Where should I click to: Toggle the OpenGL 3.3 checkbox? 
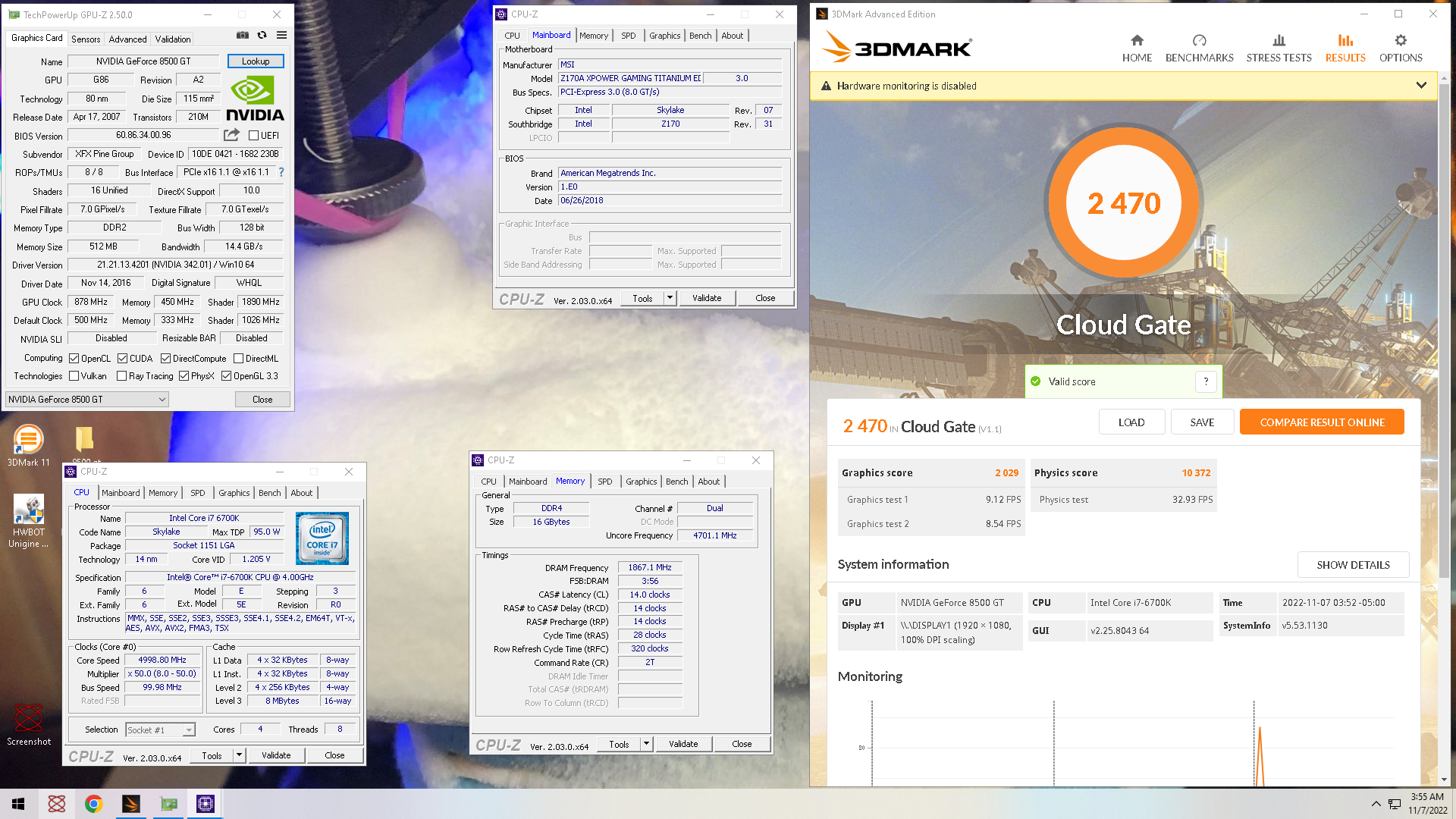click(x=226, y=376)
